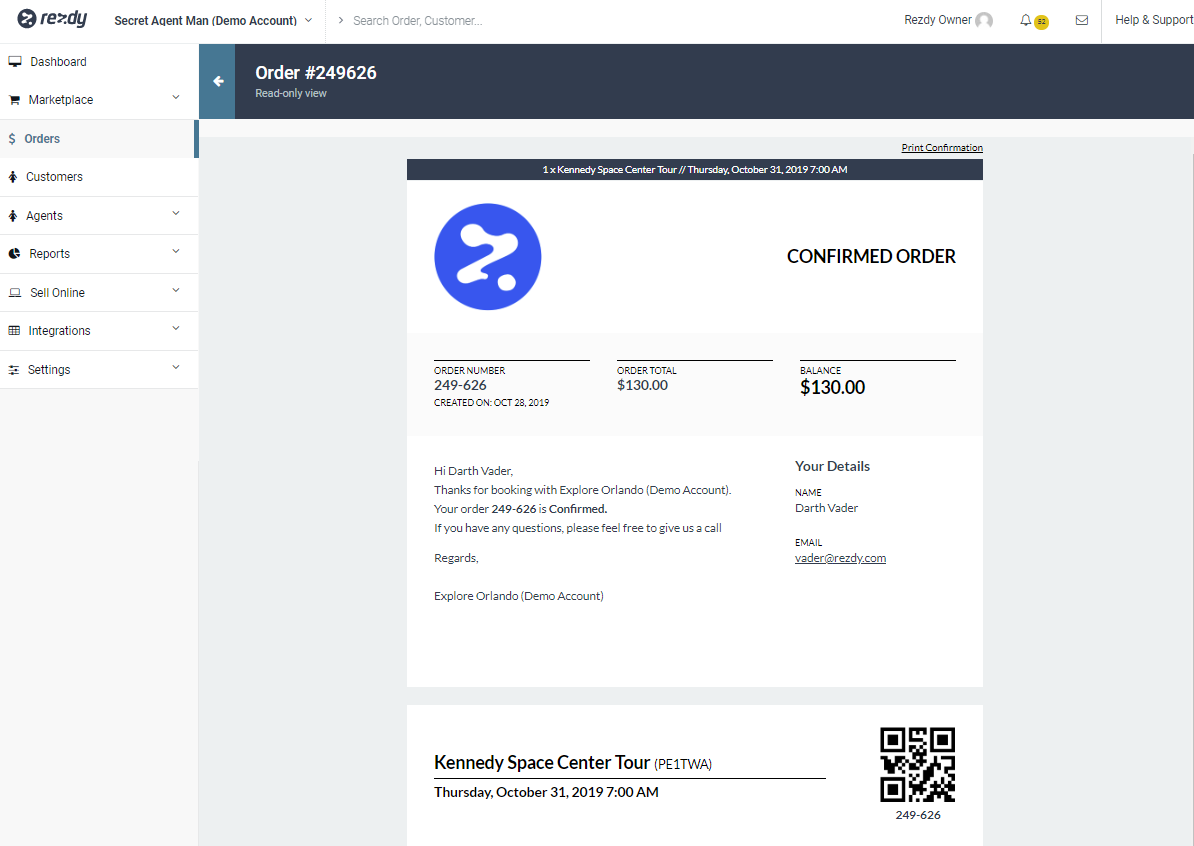Click the Print Confirmation link
The image size is (1194, 846).
pyautogui.click(x=942, y=148)
